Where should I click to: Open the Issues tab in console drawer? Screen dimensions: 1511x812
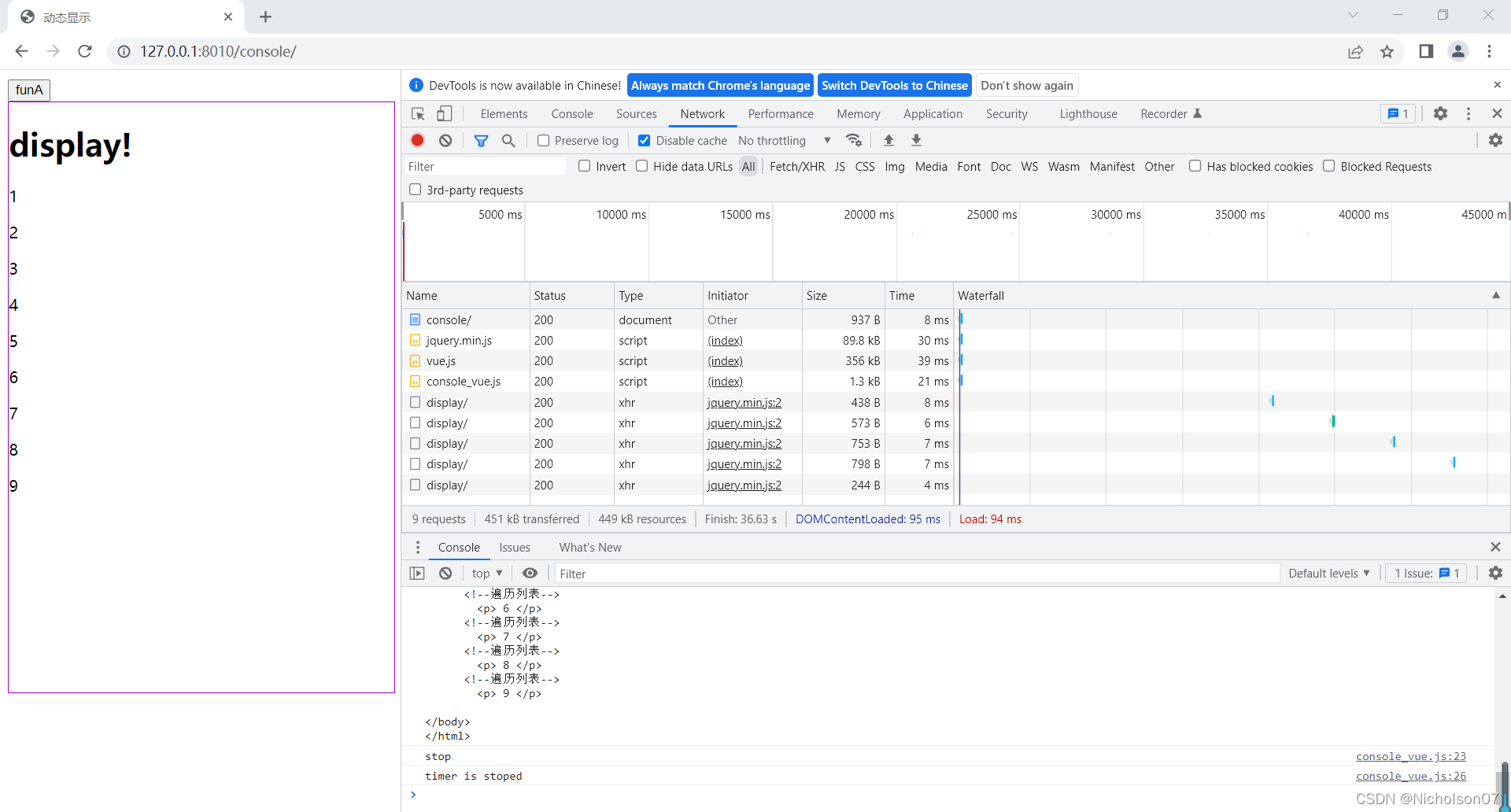click(x=514, y=547)
